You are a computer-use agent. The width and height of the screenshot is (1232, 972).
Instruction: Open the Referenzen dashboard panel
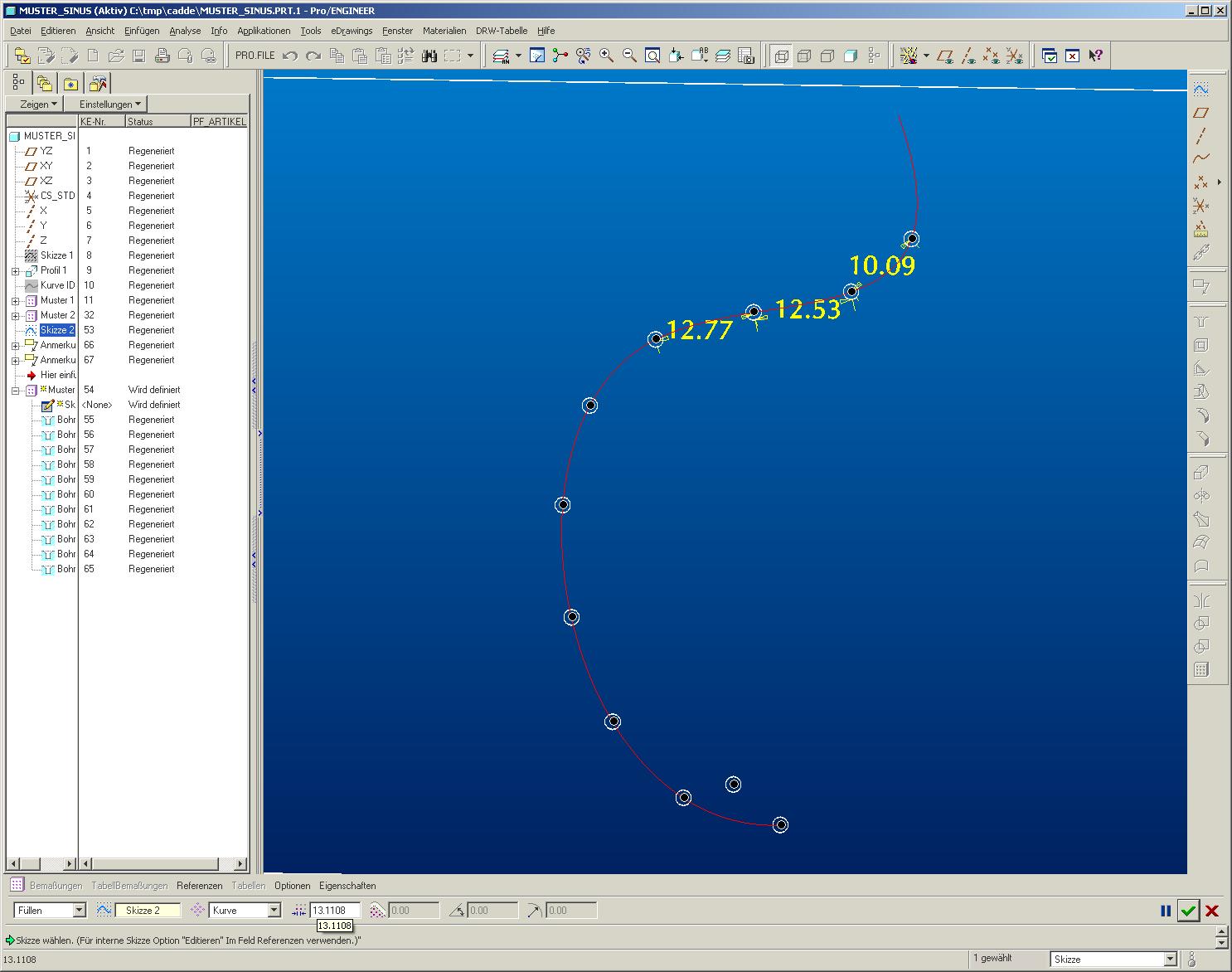(199, 886)
